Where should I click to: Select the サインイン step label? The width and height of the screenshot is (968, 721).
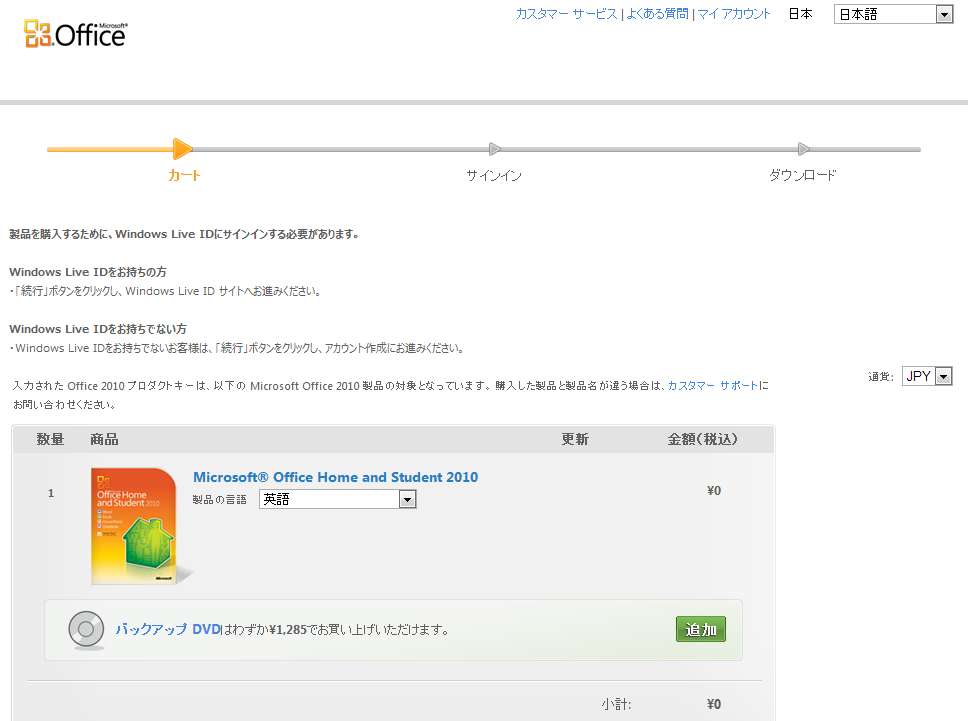pyautogui.click(x=494, y=175)
